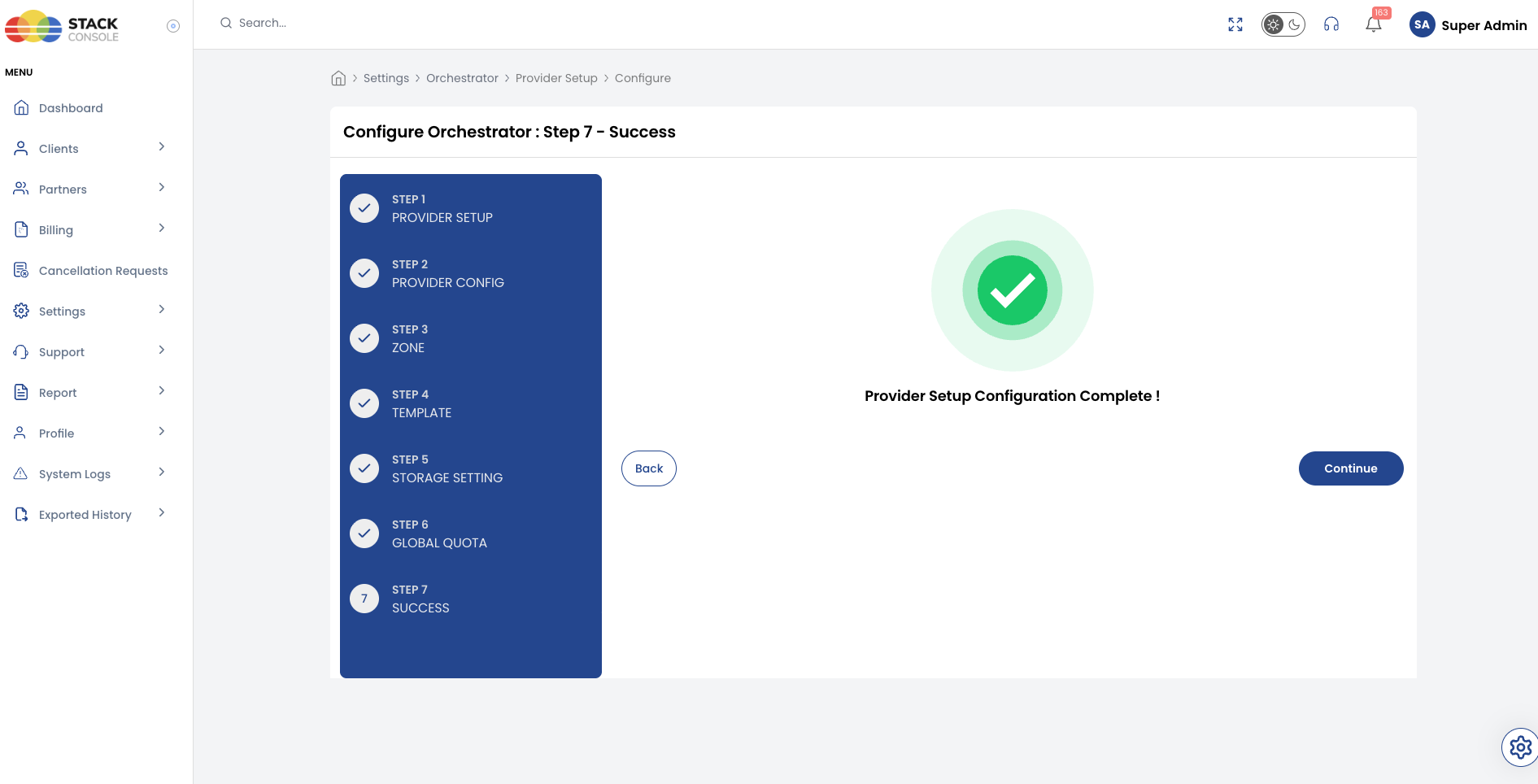Select Step 4 Template checkmark
Screen dimensions: 1538x784
pos(364,403)
